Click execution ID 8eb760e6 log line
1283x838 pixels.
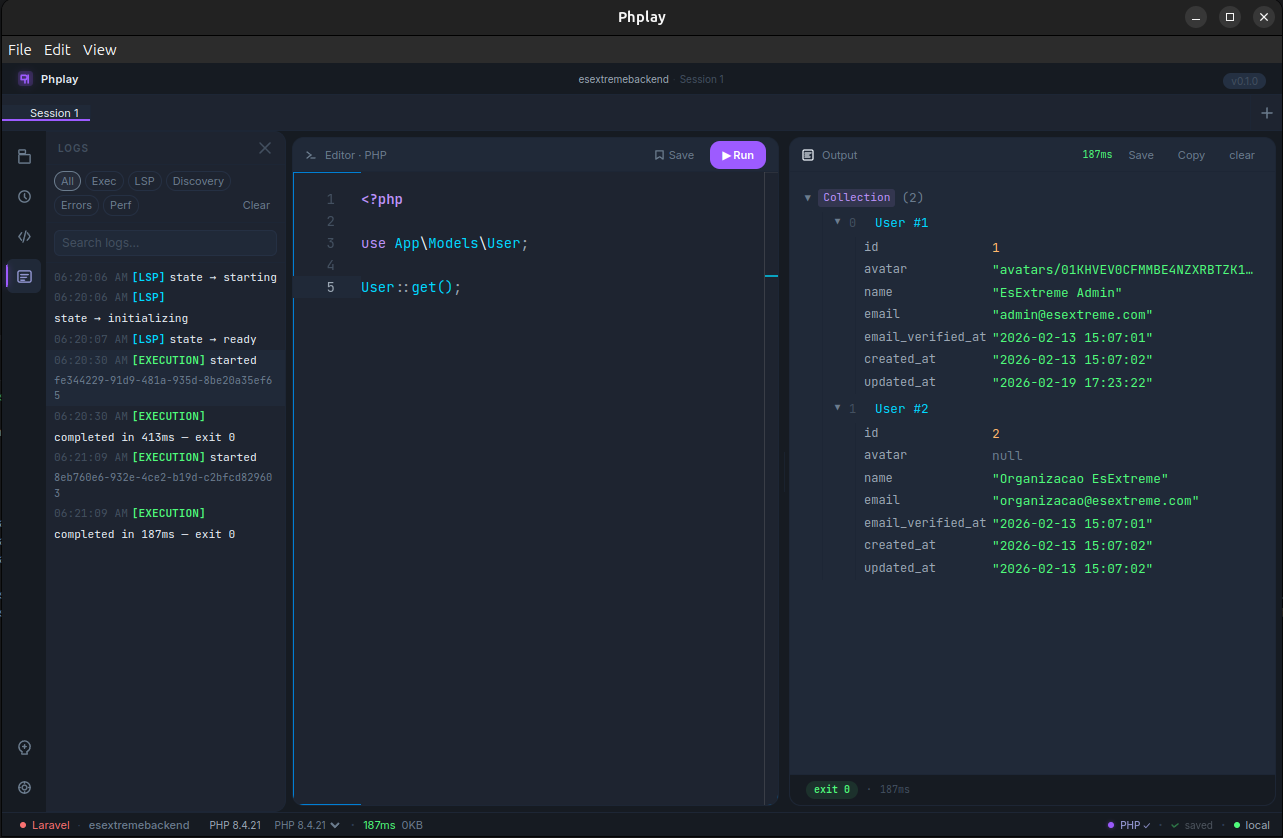click(163, 485)
